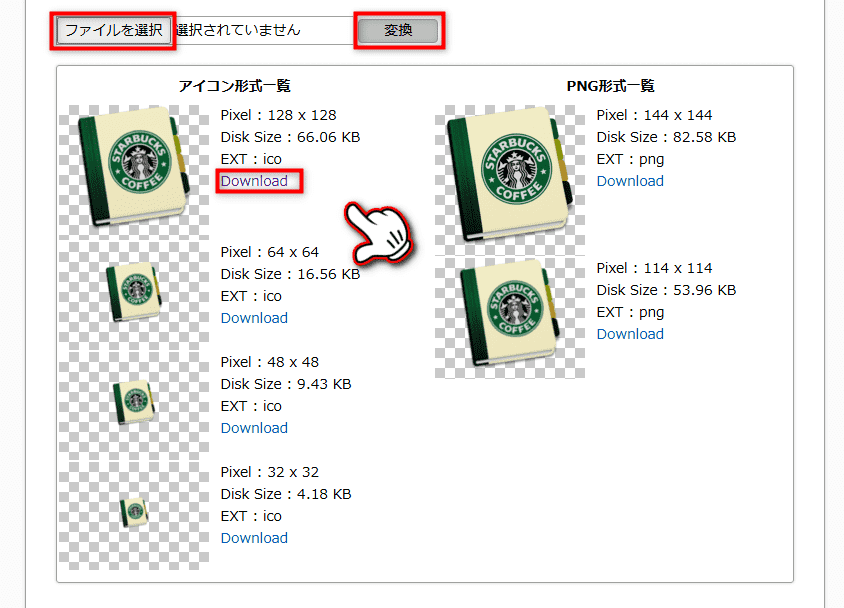The image size is (844, 608).
Task: Click EXT：png under 144 x 144
Action: (630, 159)
